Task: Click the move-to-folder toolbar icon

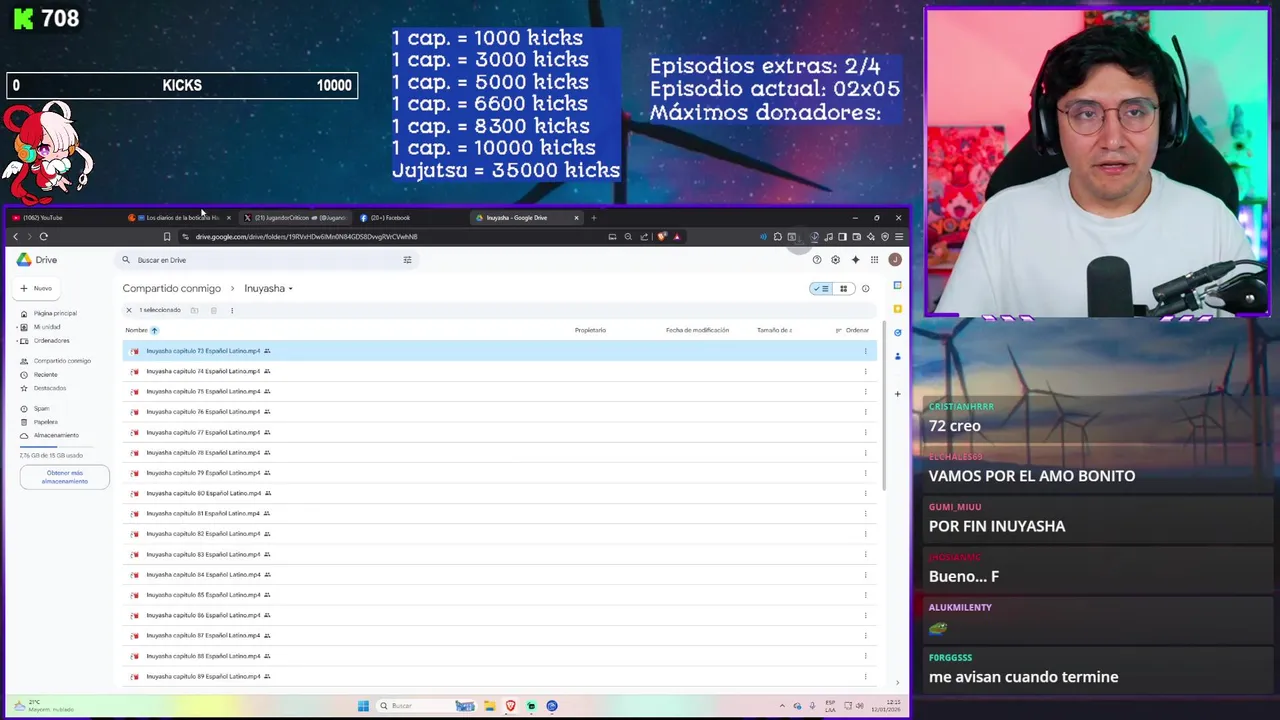Action: pos(194,310)
